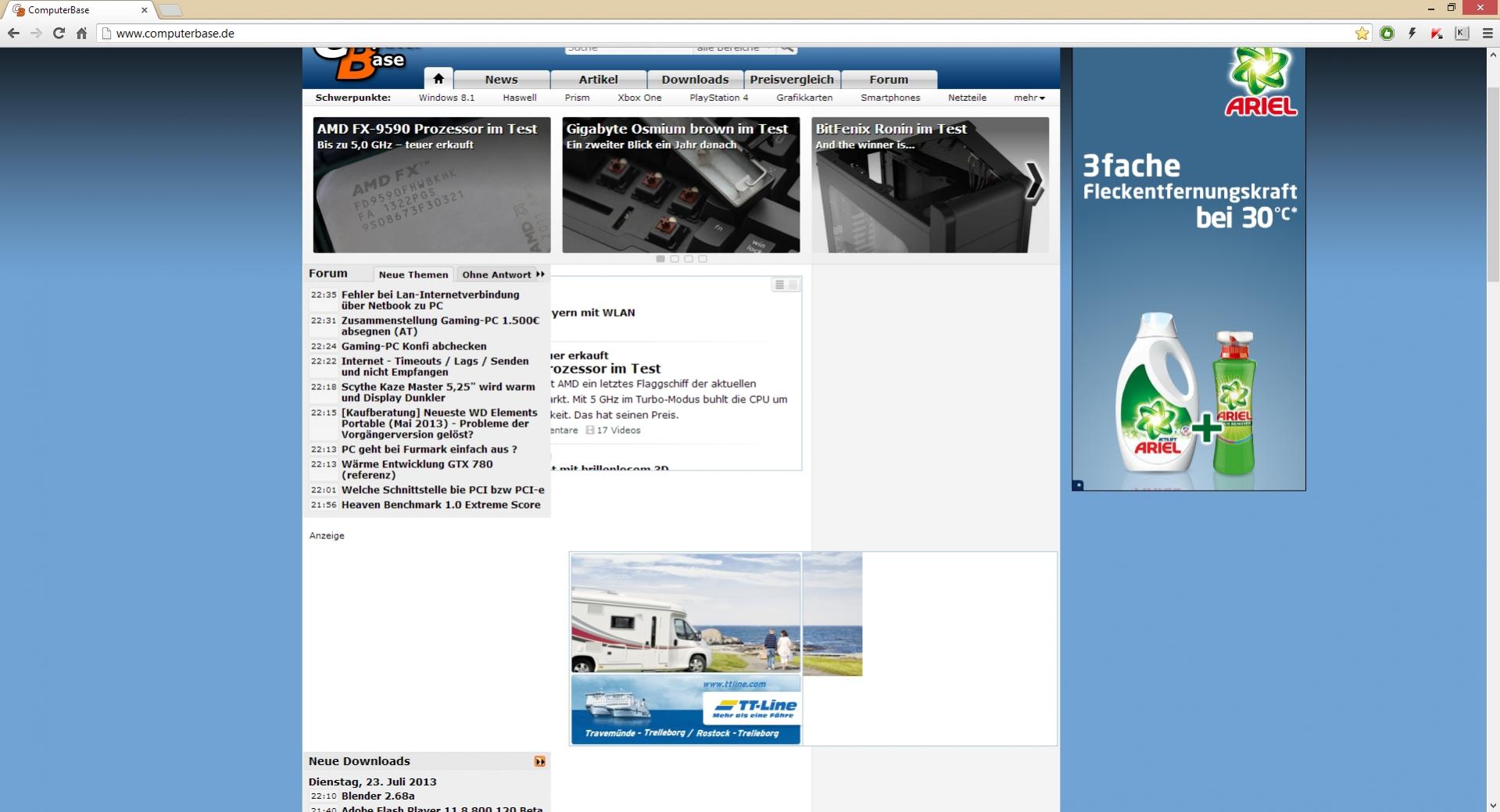
Task: Click the scrollbar up arrow
Action: pyautogui.click(x=1492, y=55)
